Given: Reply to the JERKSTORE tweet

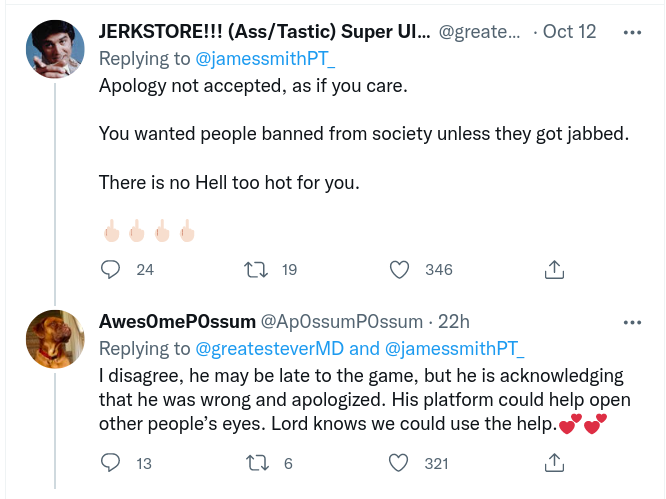Looking at the screenshot, I should (112, 269).
